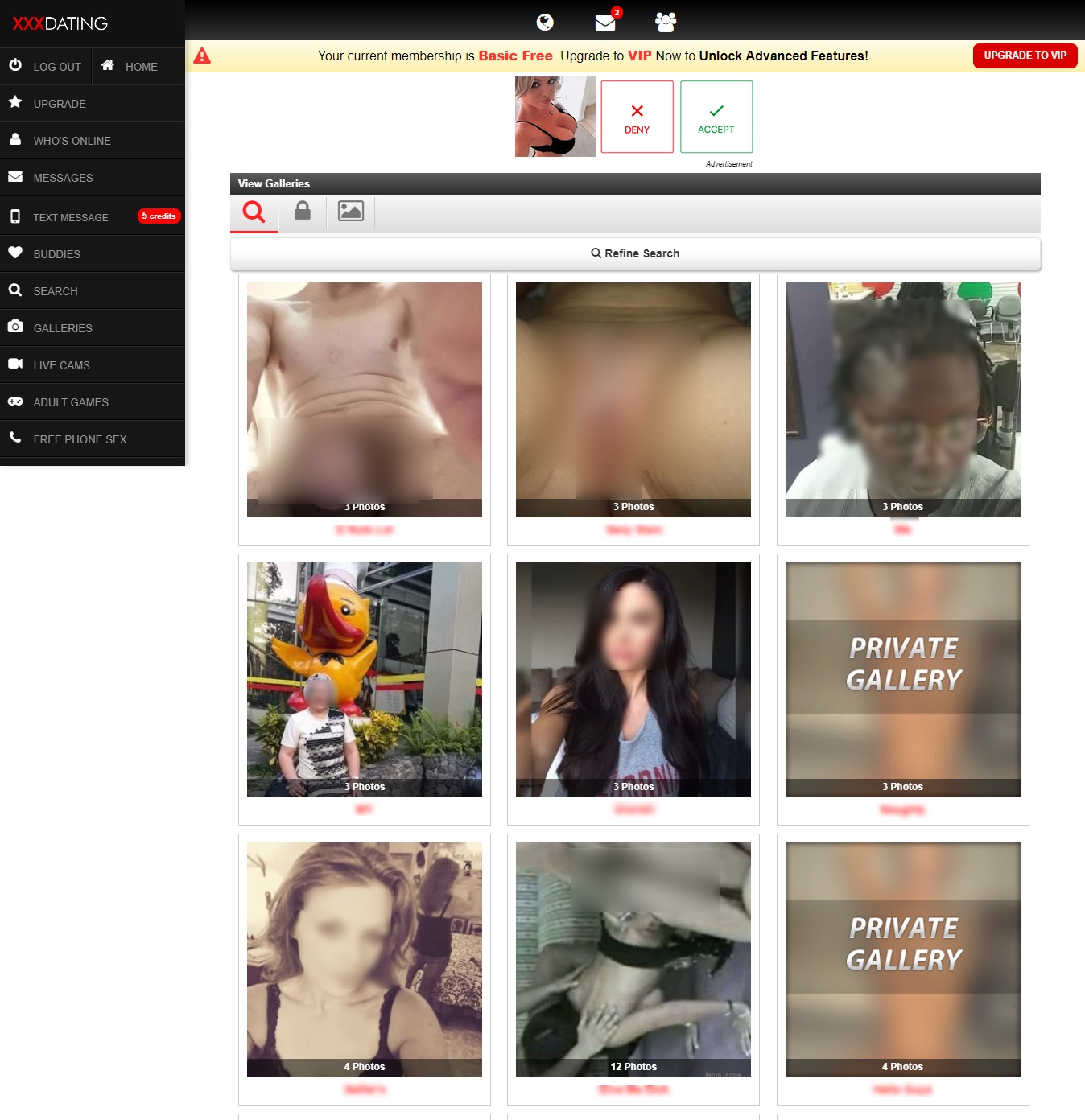The image size is (1085, 1120).
Task: Open Buddies from the sidebar
Action: 56,254
